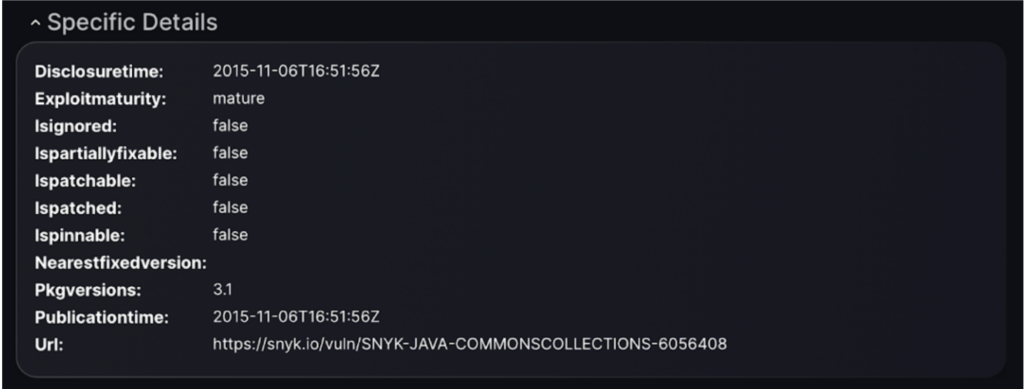Screen dimensions: 1024x389
Task: Click the Url field label
Action: tap(49, 345)
